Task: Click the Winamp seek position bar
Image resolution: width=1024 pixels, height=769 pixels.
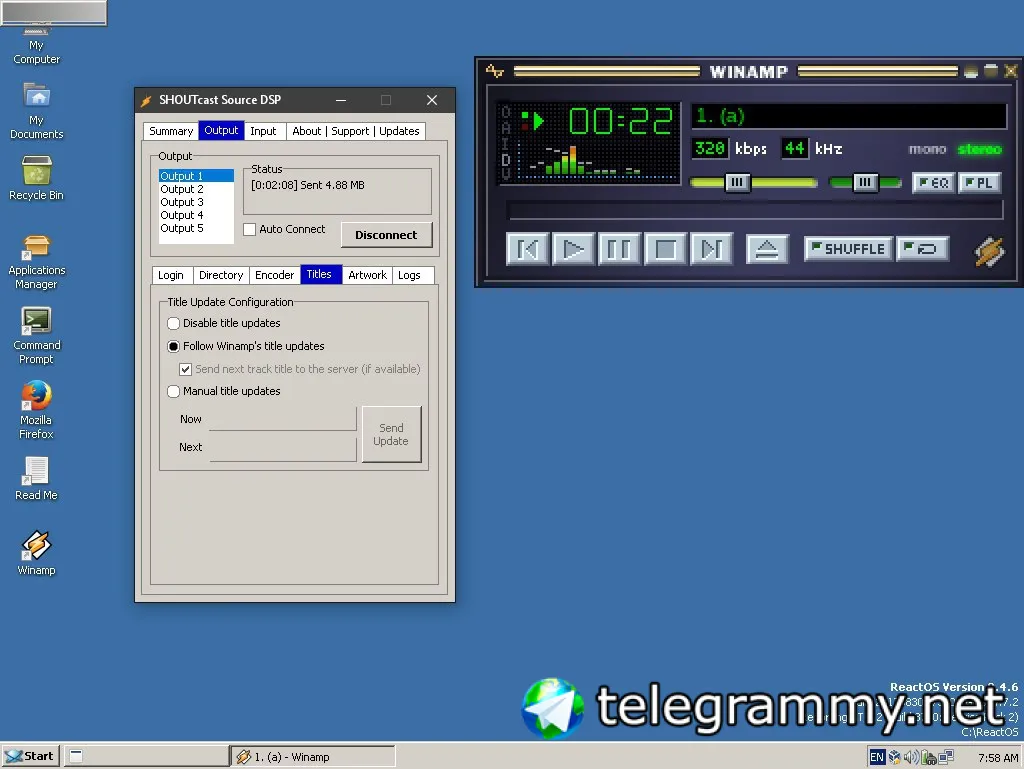Action: (754, 210)
